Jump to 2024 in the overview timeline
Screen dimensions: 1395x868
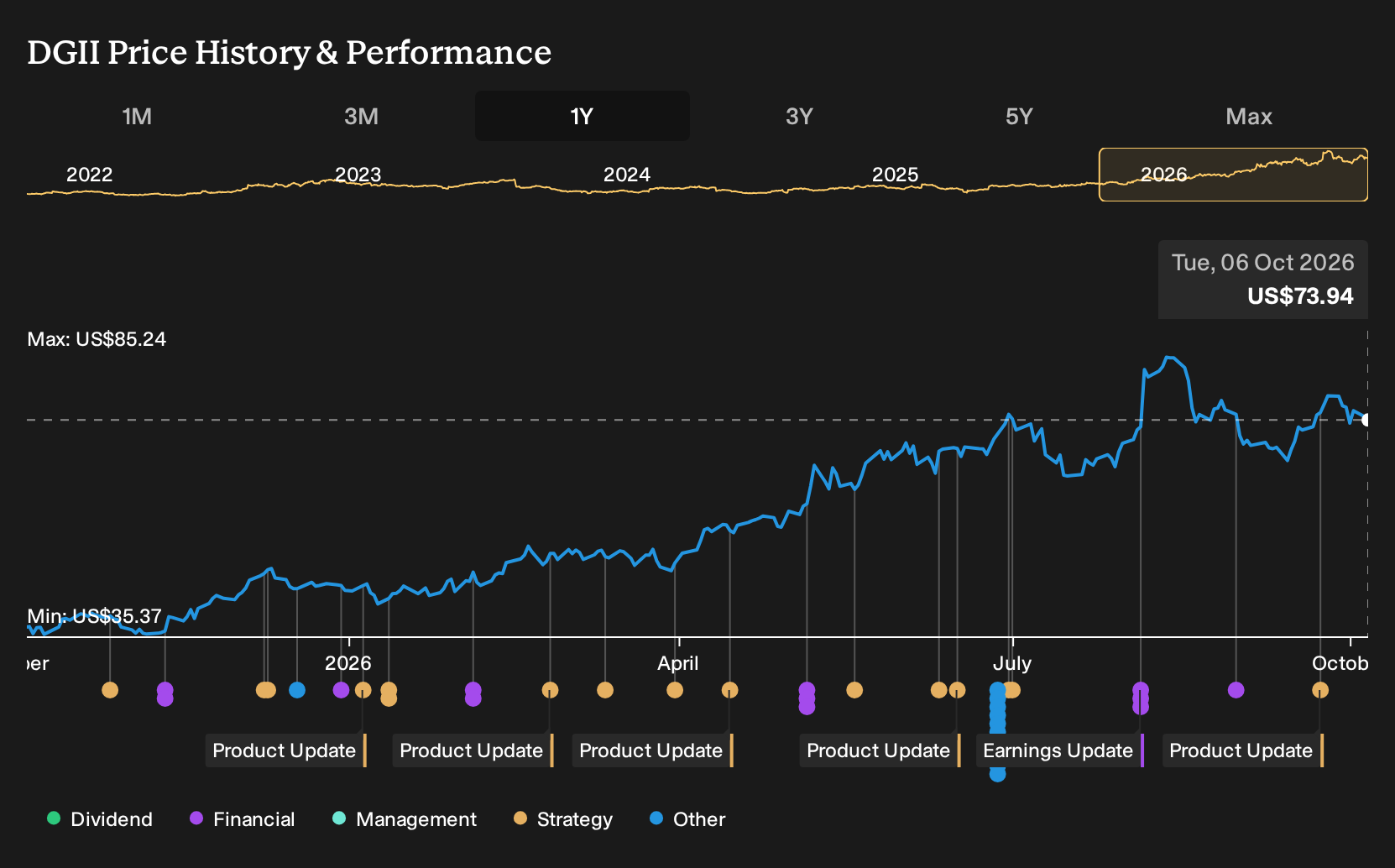626,175
